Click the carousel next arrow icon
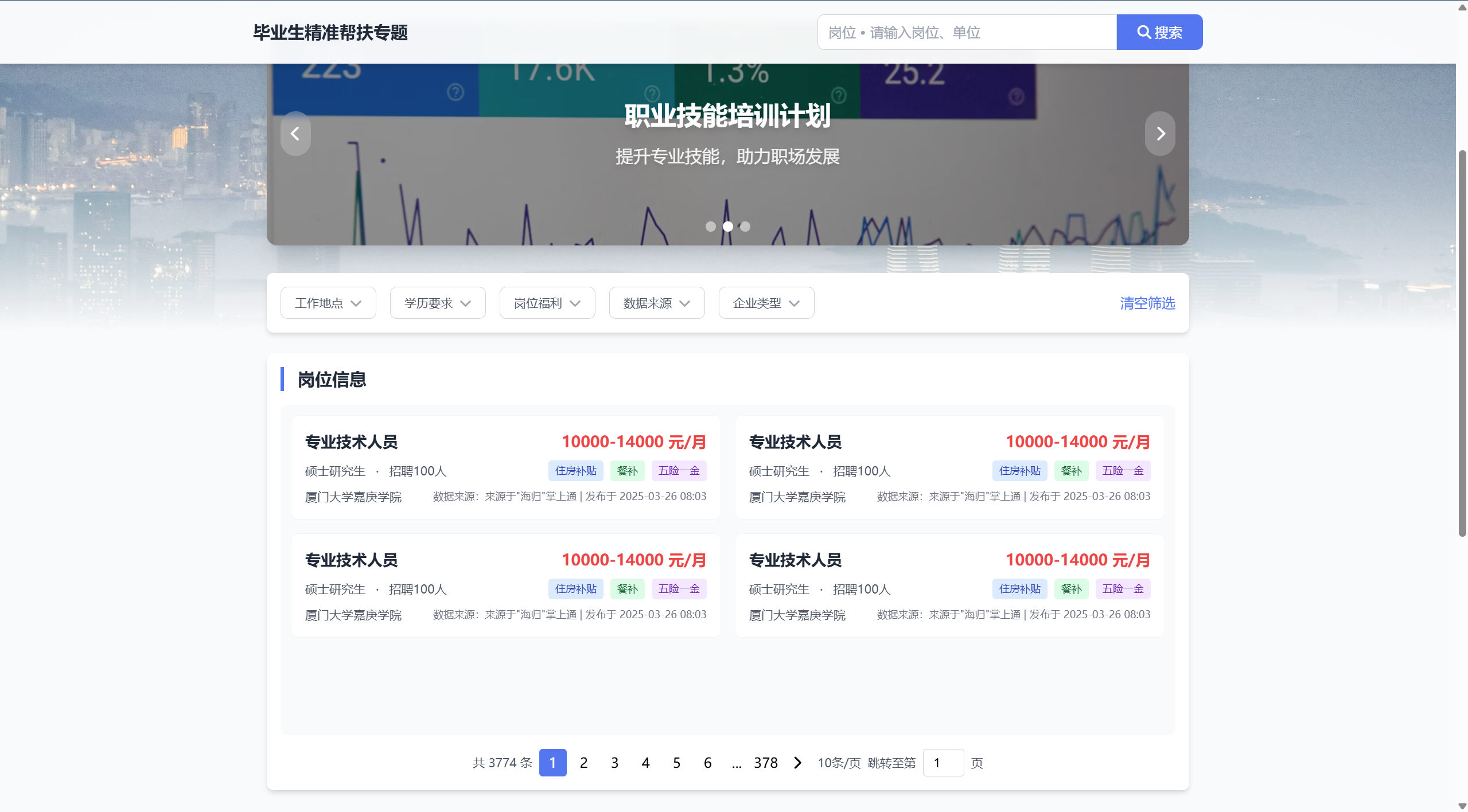The image size is (1468, 812). (1160, 134)
